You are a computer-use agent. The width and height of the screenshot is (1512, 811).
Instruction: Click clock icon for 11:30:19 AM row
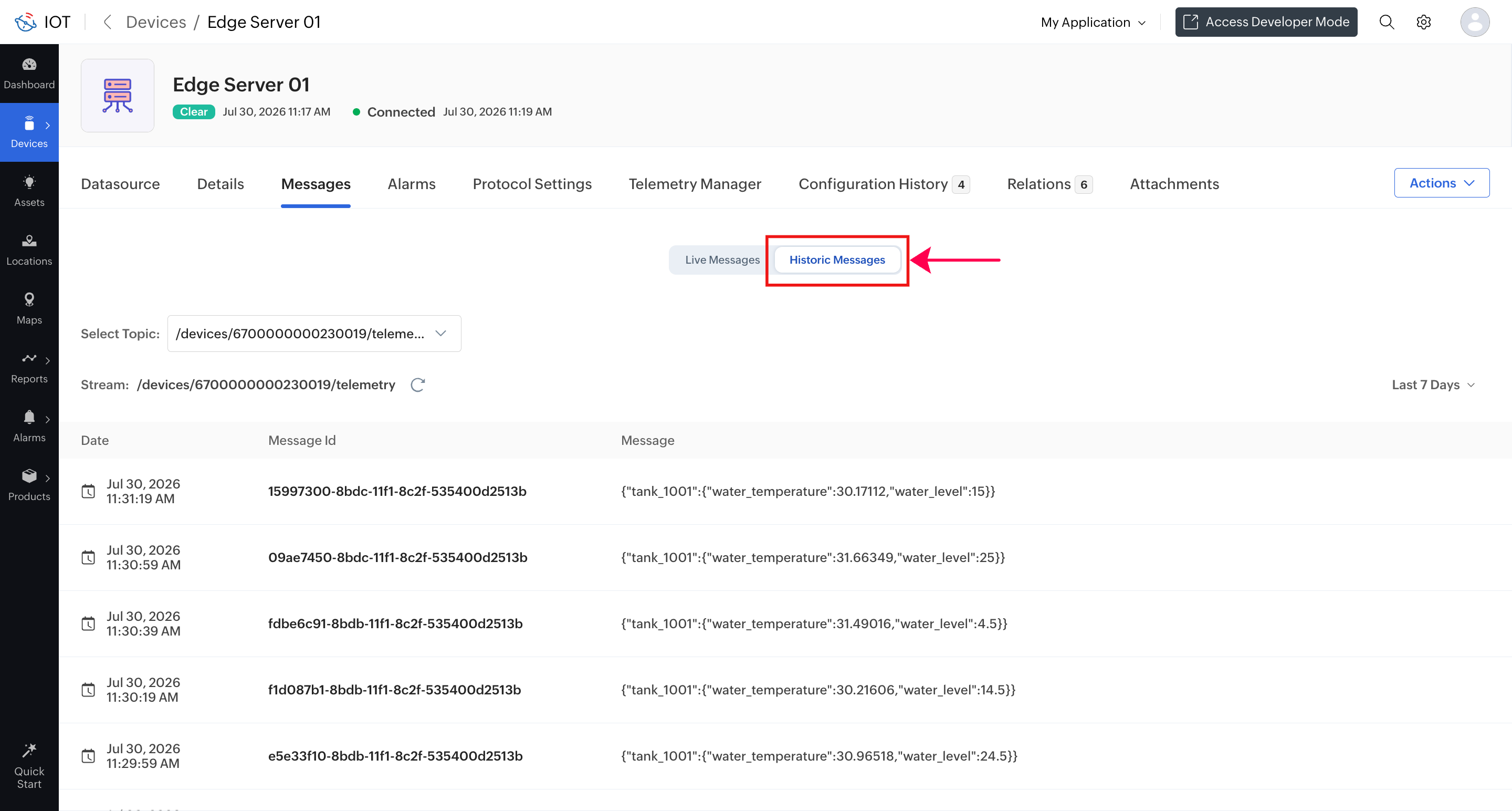(x=88, y=690)
